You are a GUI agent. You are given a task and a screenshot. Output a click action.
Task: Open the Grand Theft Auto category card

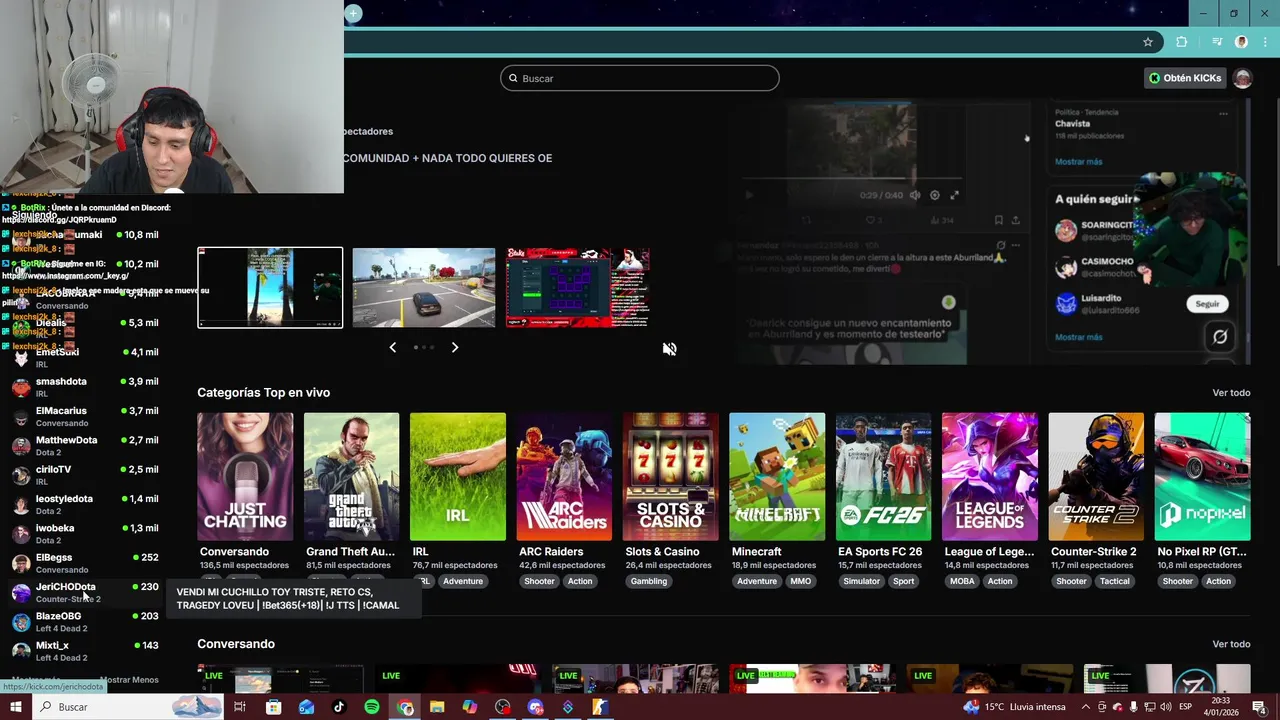[351, 477]
